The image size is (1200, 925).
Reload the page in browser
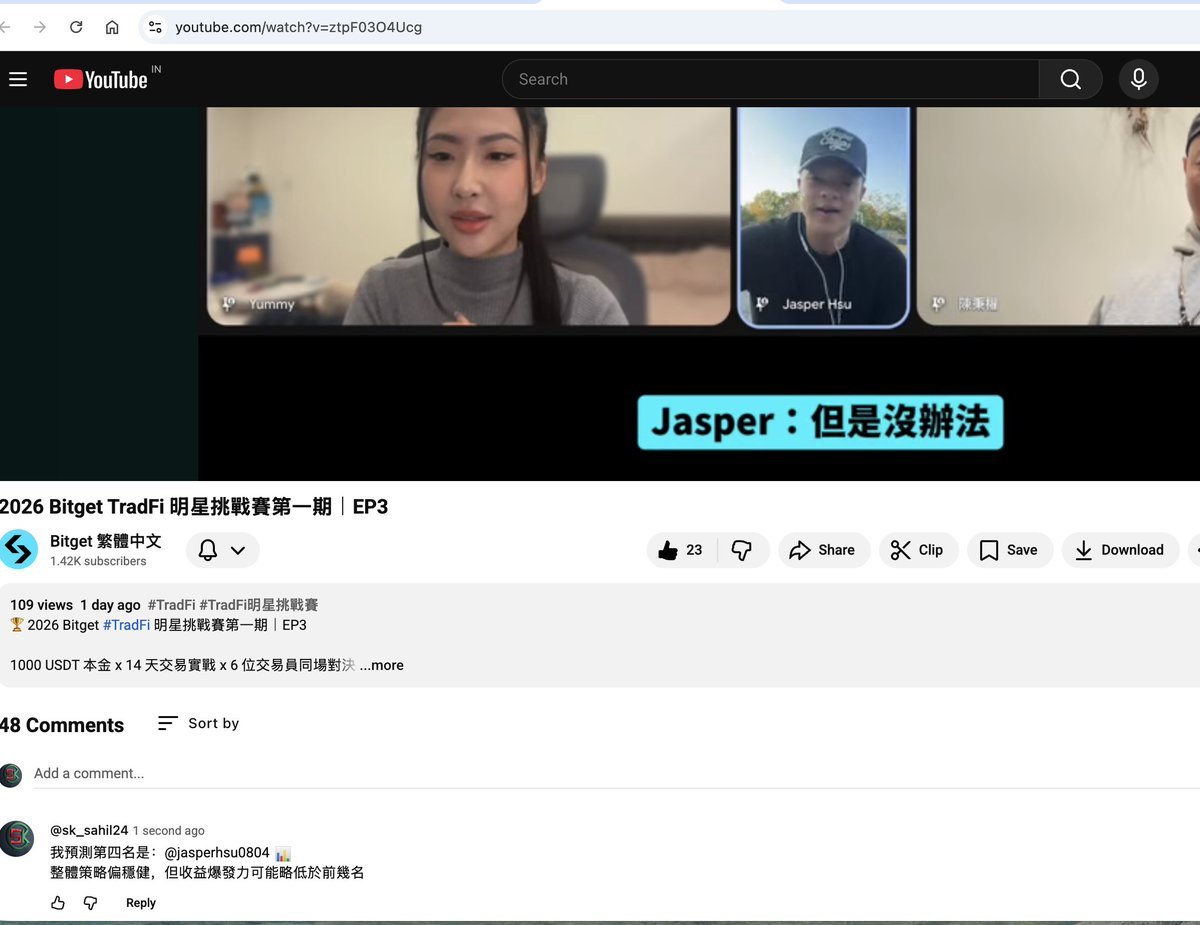click(x=76, y=27)
